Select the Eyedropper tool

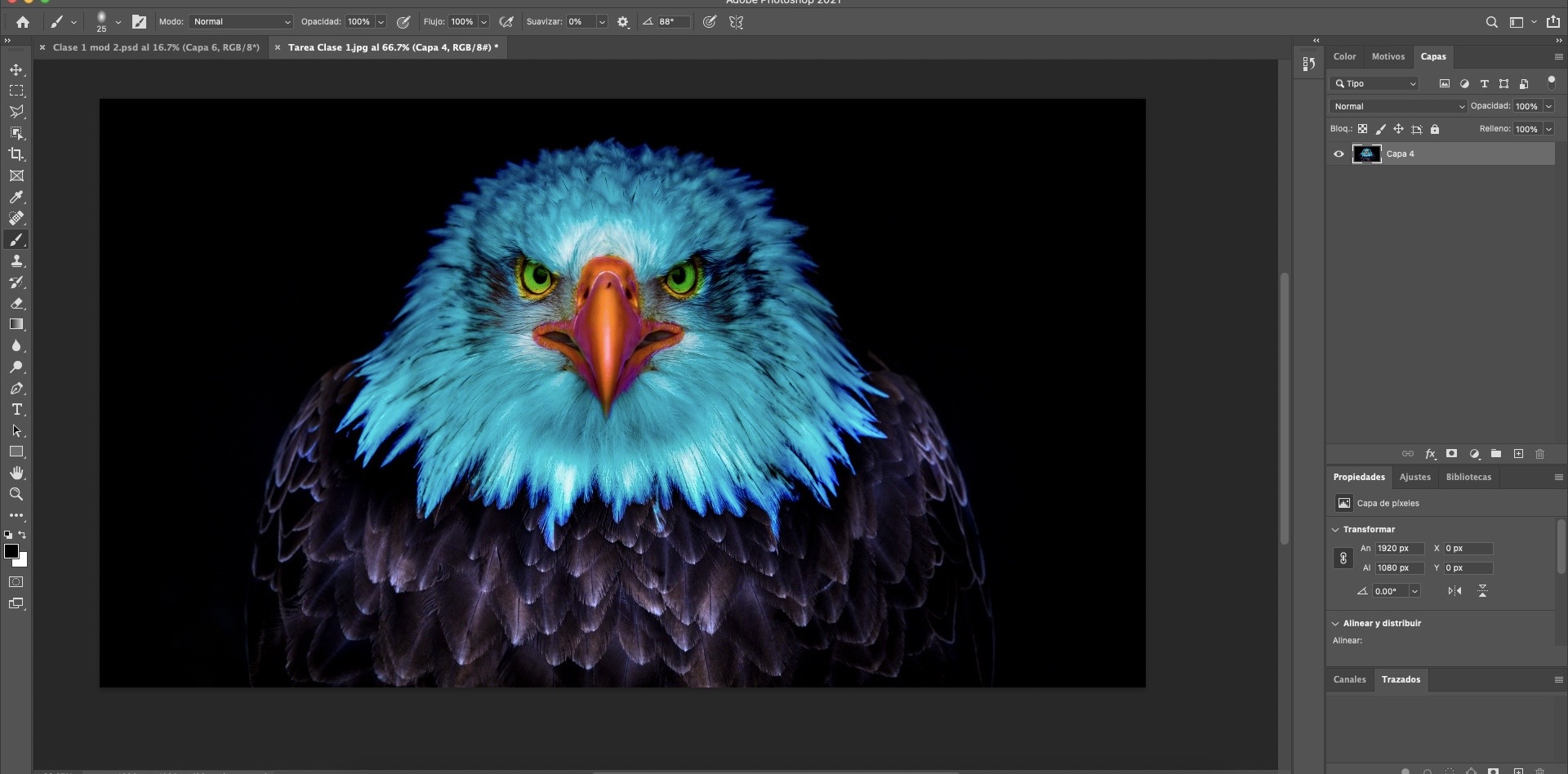[x=16, y=197]
